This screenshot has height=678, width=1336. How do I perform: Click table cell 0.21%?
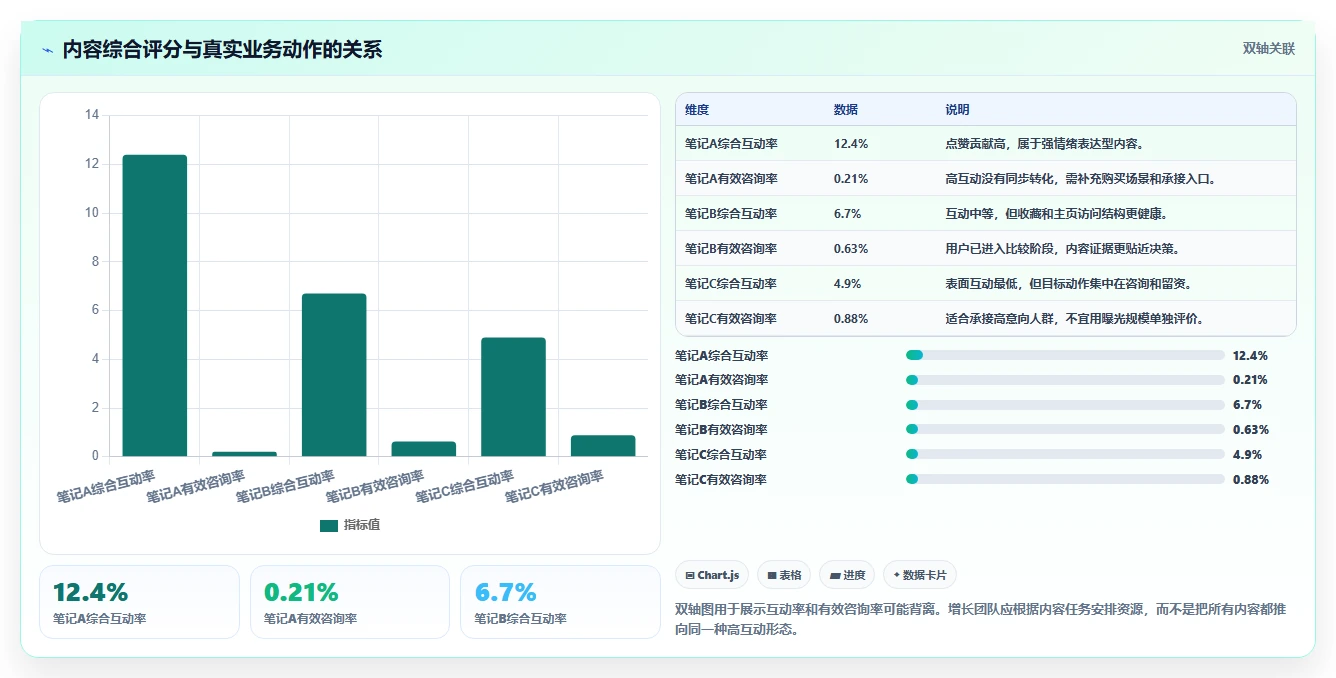(851, 179)
